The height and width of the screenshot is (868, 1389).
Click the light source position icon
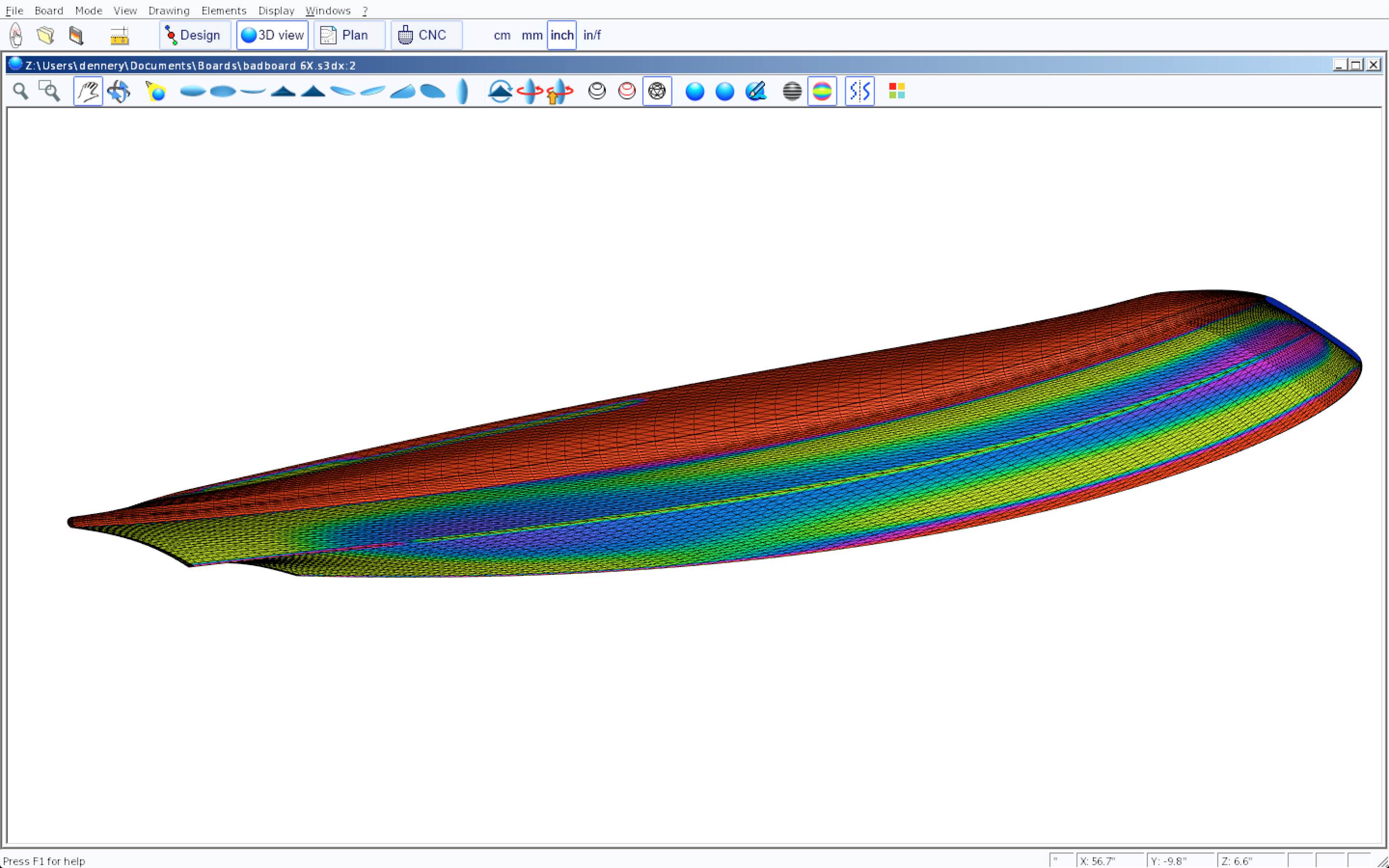[156, 91]
